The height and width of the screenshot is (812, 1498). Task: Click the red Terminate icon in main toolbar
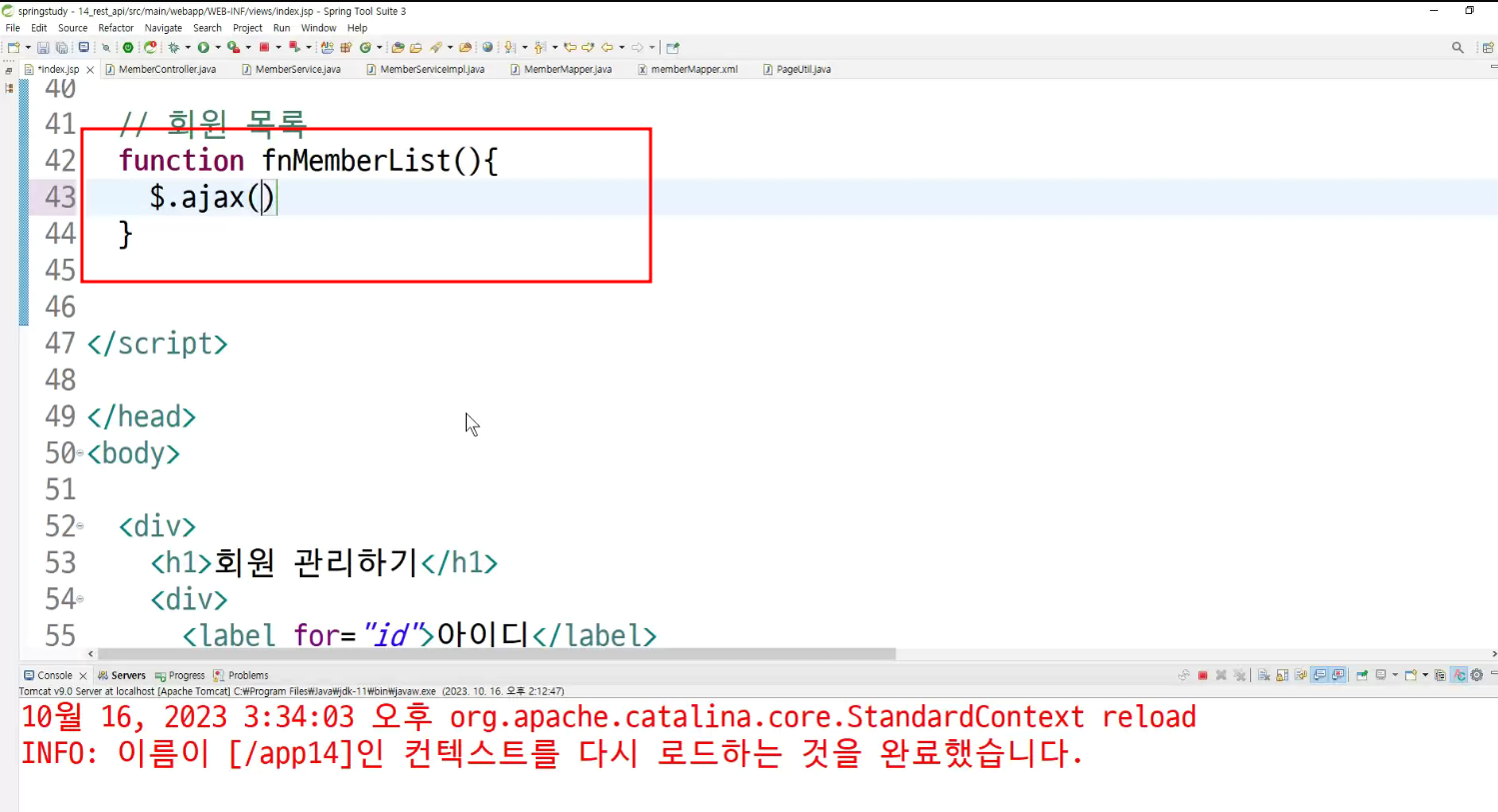tap(264, 47)
